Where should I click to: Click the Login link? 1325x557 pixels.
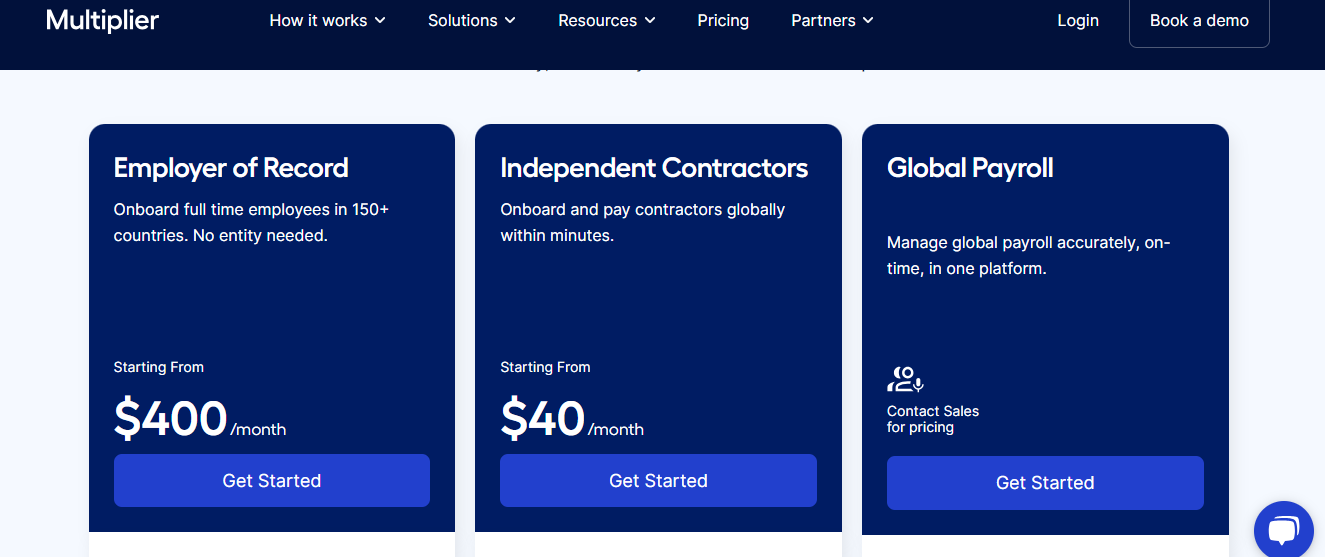pyautogui.click(x=1078, y=20)
